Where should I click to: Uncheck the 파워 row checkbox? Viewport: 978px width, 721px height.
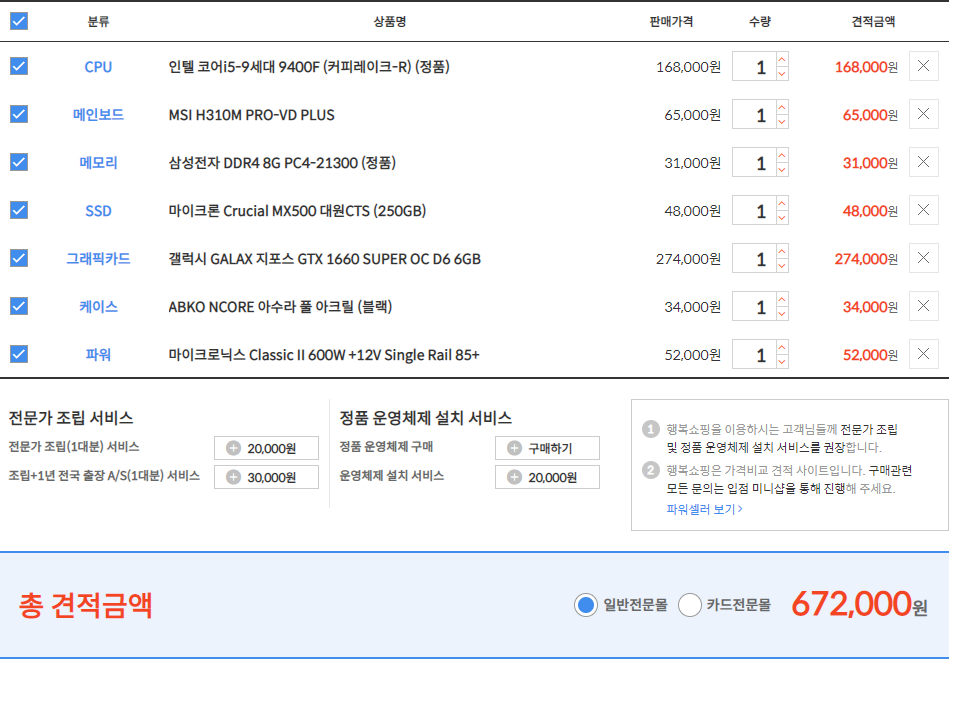click(19, 354)
